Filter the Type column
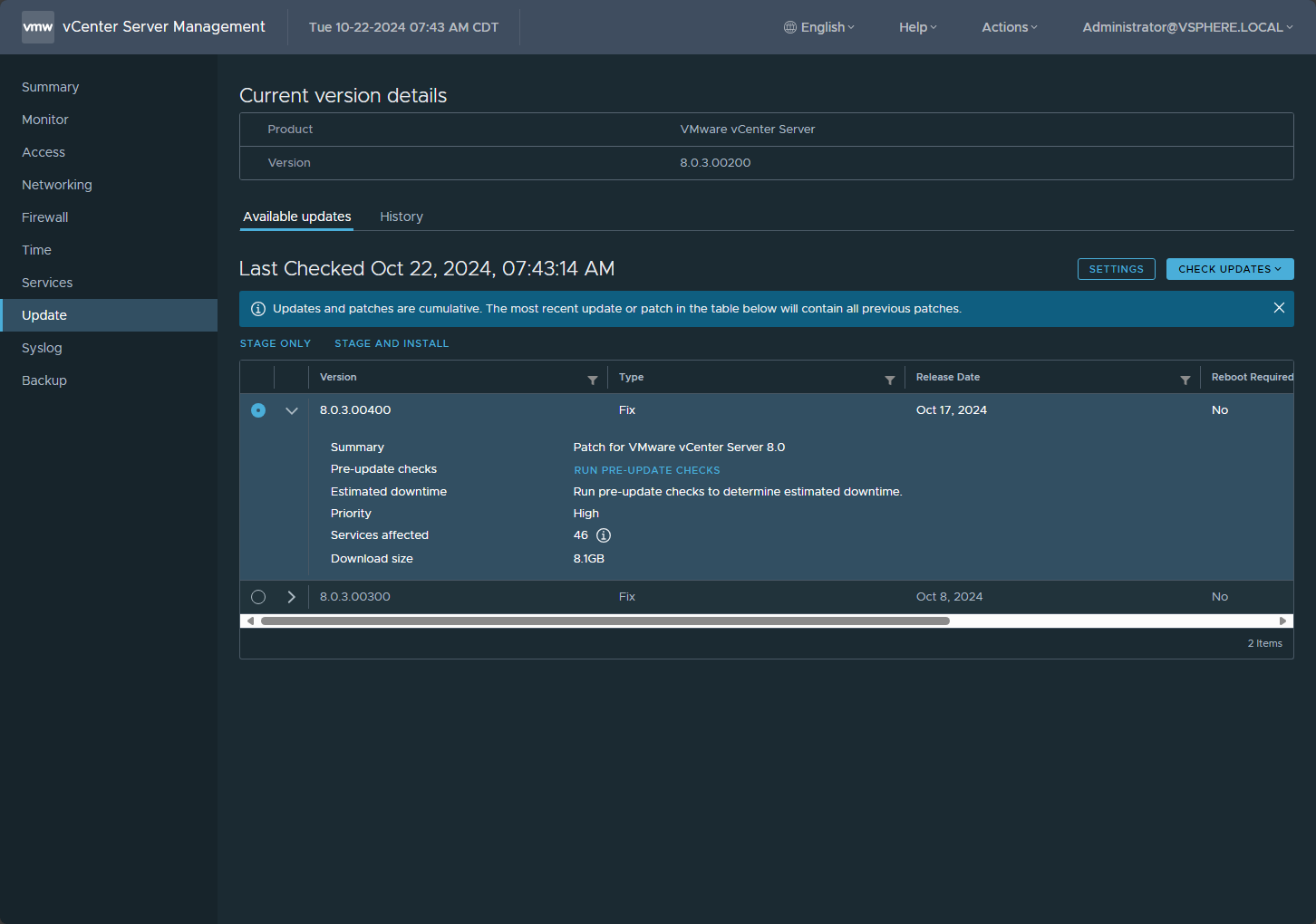Screen dimensions: 1316x924 click(889, 380)
